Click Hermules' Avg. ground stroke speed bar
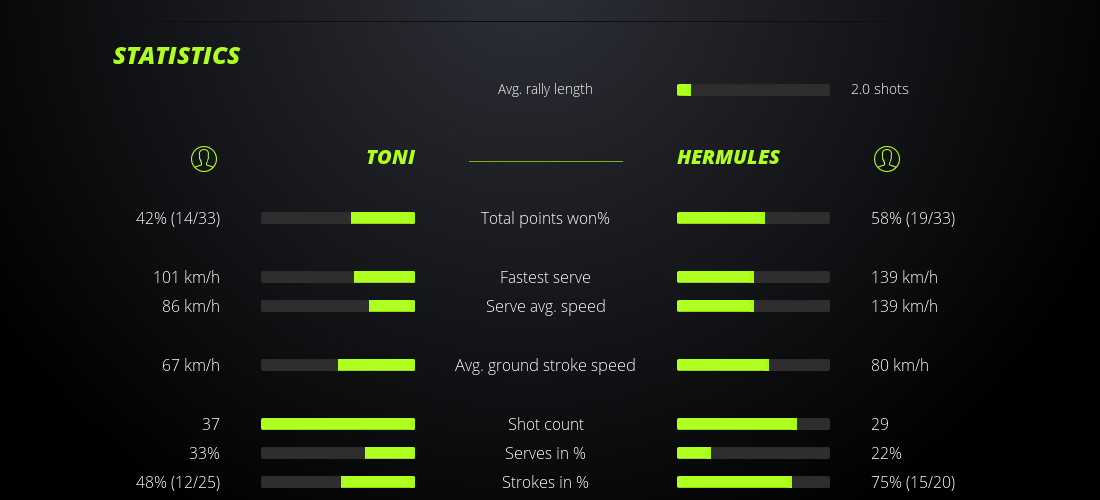The width and height of the screenshot is (1100, 500). [x=753, y=365]
